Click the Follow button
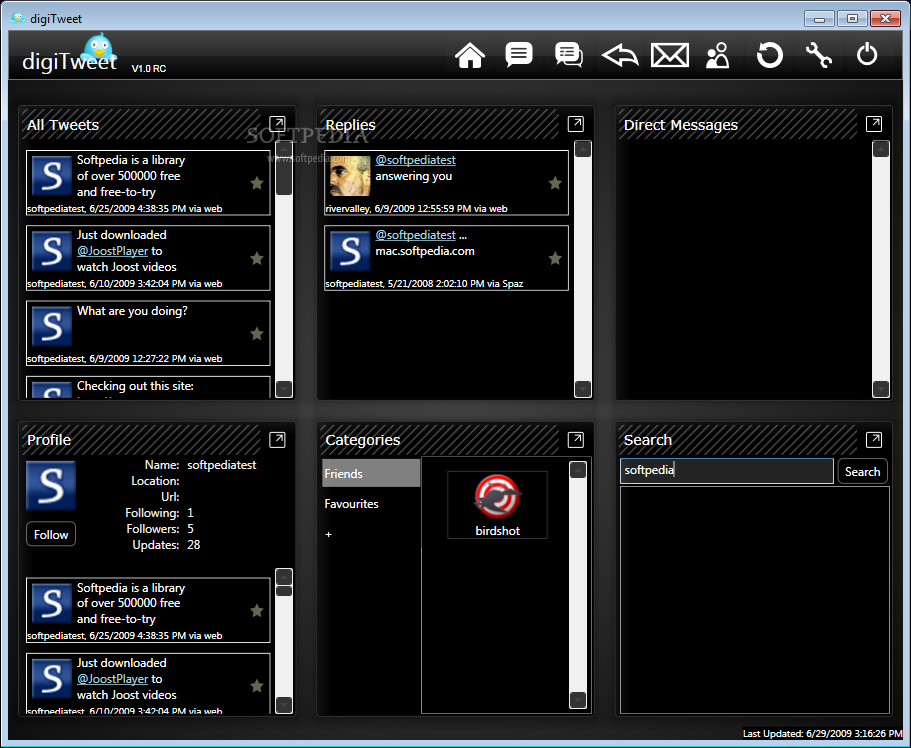The width and height of the screenshot is (911, 748). tap(51, 534)
